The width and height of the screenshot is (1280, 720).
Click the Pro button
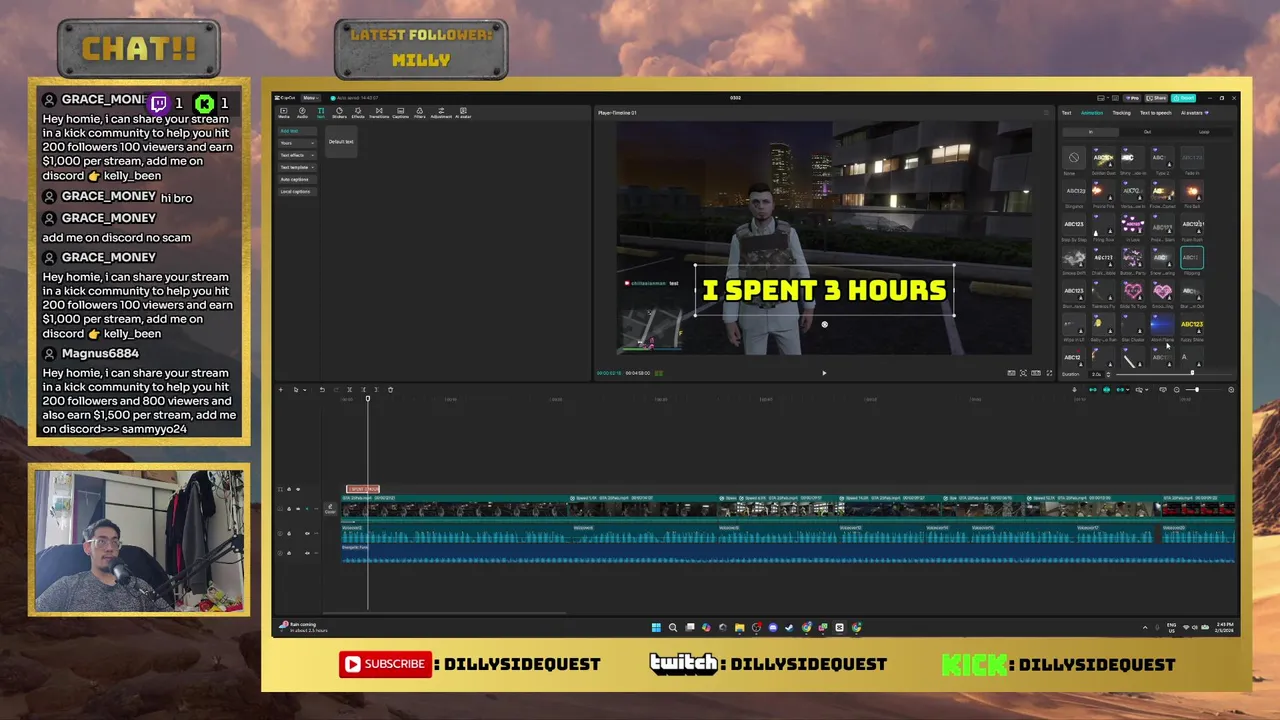(x=1132, y=98)
